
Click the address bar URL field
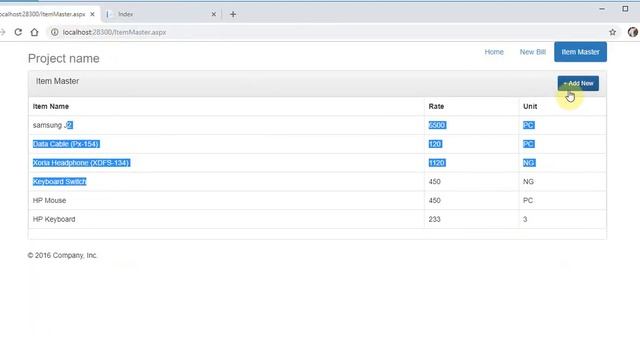point(327,32)
